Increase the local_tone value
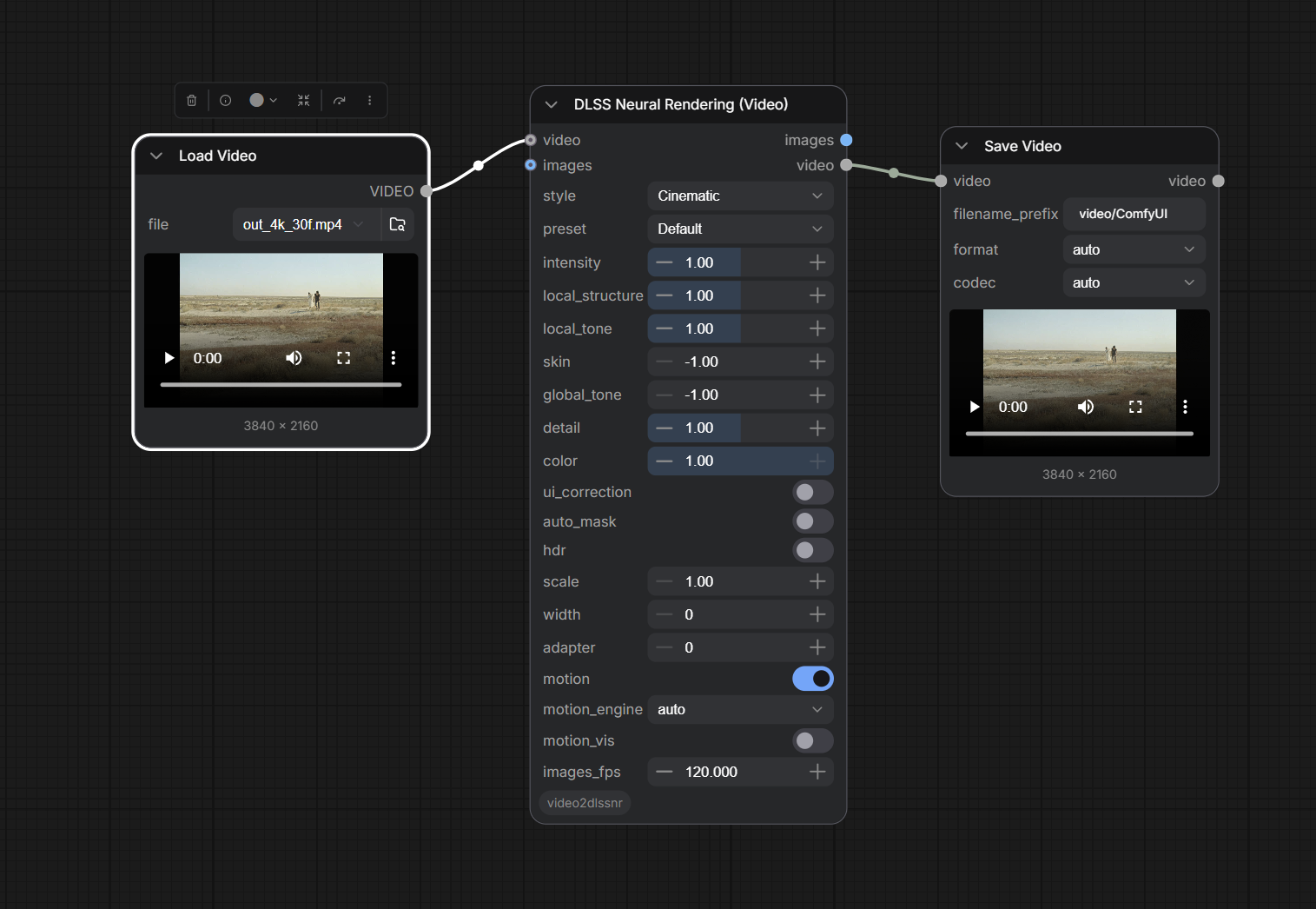 click(817, 328)
